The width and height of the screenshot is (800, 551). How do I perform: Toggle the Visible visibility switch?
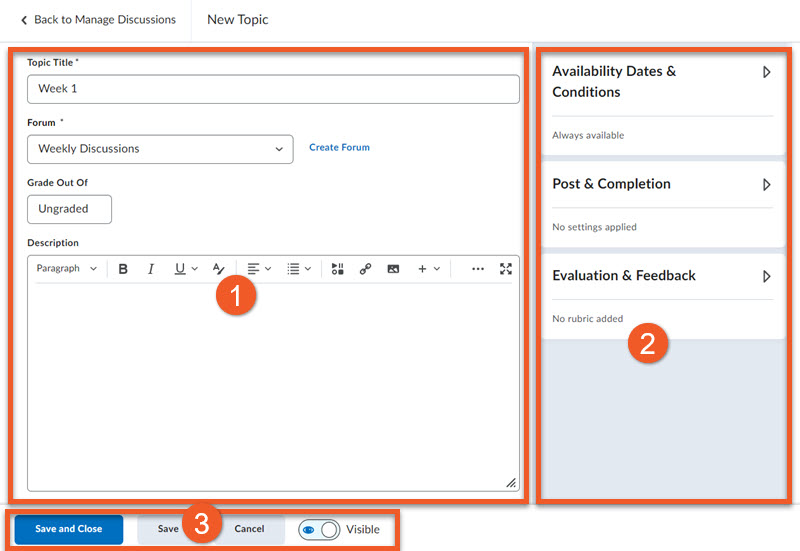(x=320, y=529)
